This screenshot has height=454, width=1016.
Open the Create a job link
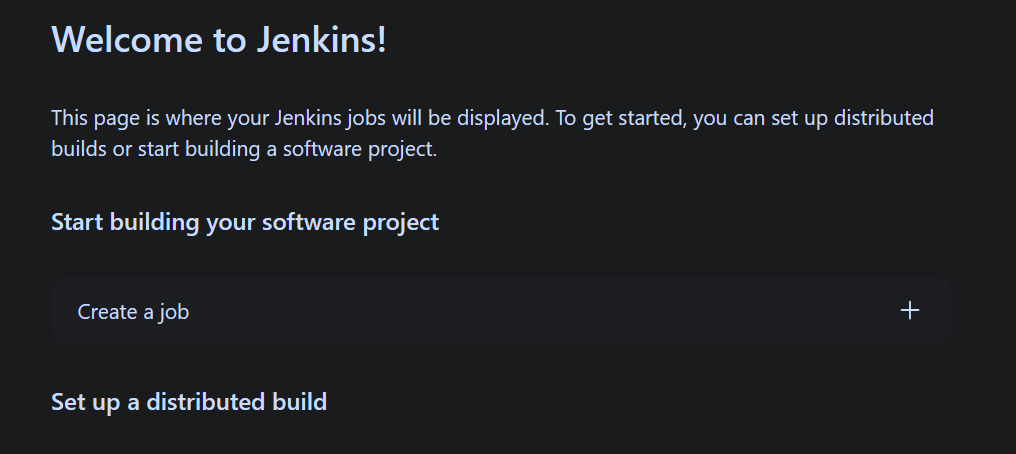click(x=133, y=312)
